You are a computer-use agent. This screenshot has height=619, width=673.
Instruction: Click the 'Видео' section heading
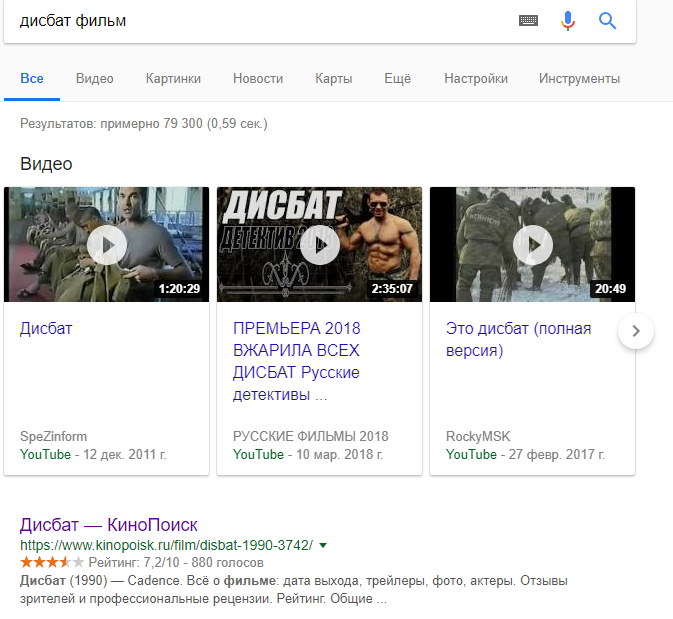pos(46,164)
